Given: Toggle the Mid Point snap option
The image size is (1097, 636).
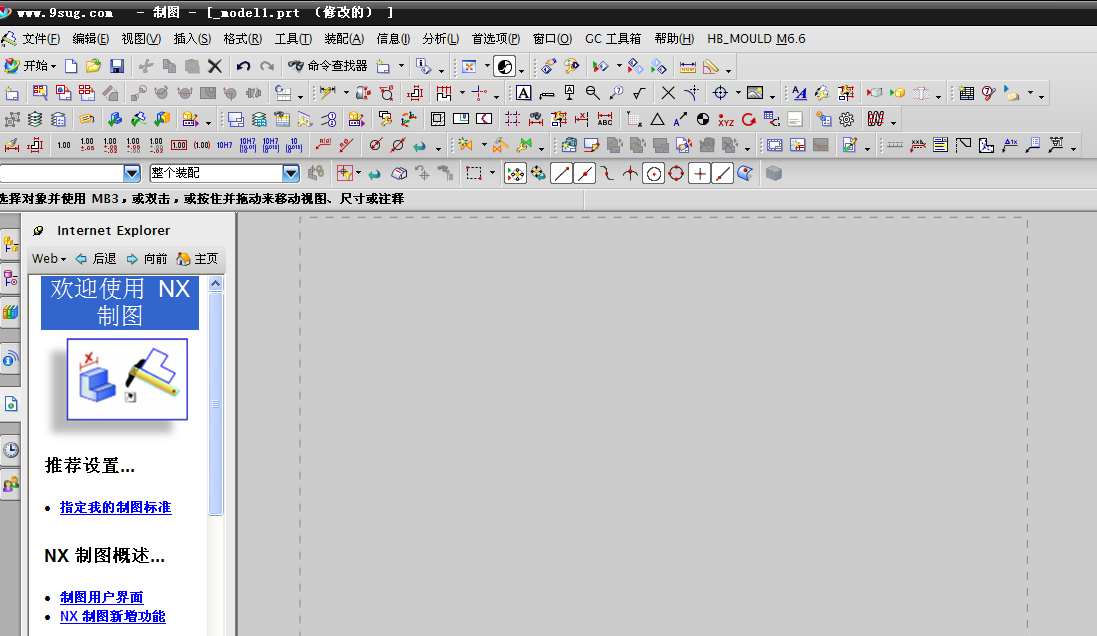Looking at the screenshot, I should 584,174.
